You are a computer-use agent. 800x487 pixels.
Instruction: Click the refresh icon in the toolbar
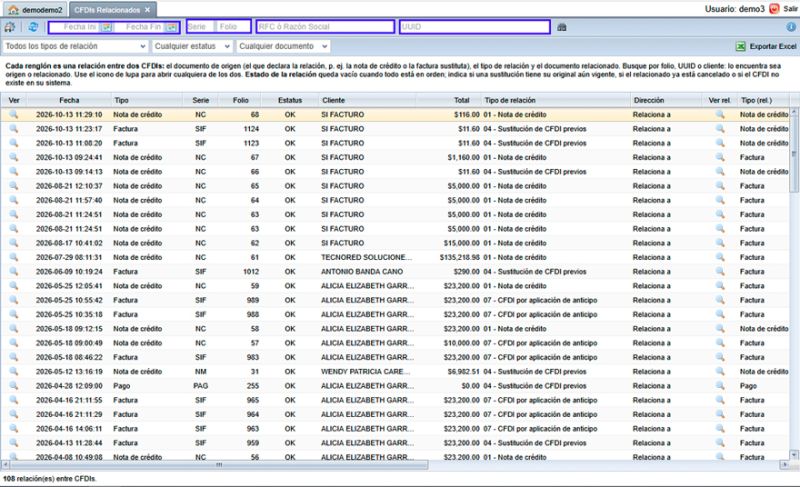33,27
